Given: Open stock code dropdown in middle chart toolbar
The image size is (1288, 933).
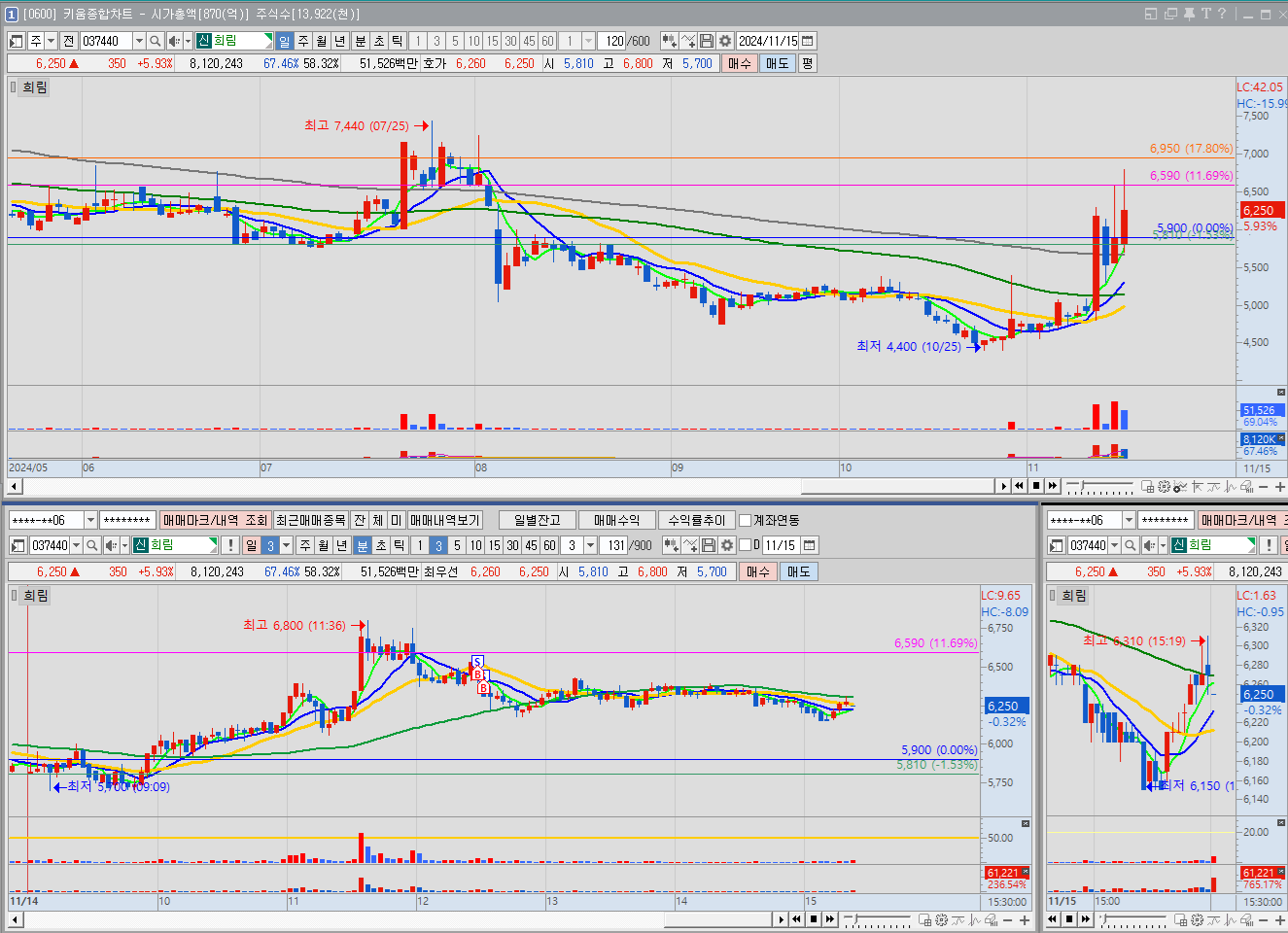Looking at the screenshot, I should (77, 545).
